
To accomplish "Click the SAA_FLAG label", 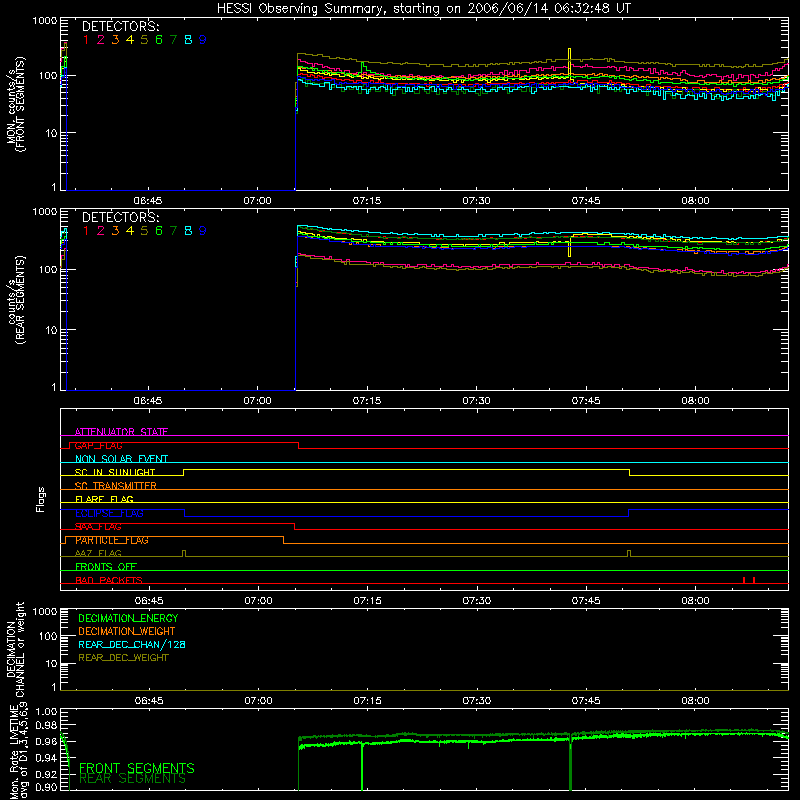I will tap(98, 526).
